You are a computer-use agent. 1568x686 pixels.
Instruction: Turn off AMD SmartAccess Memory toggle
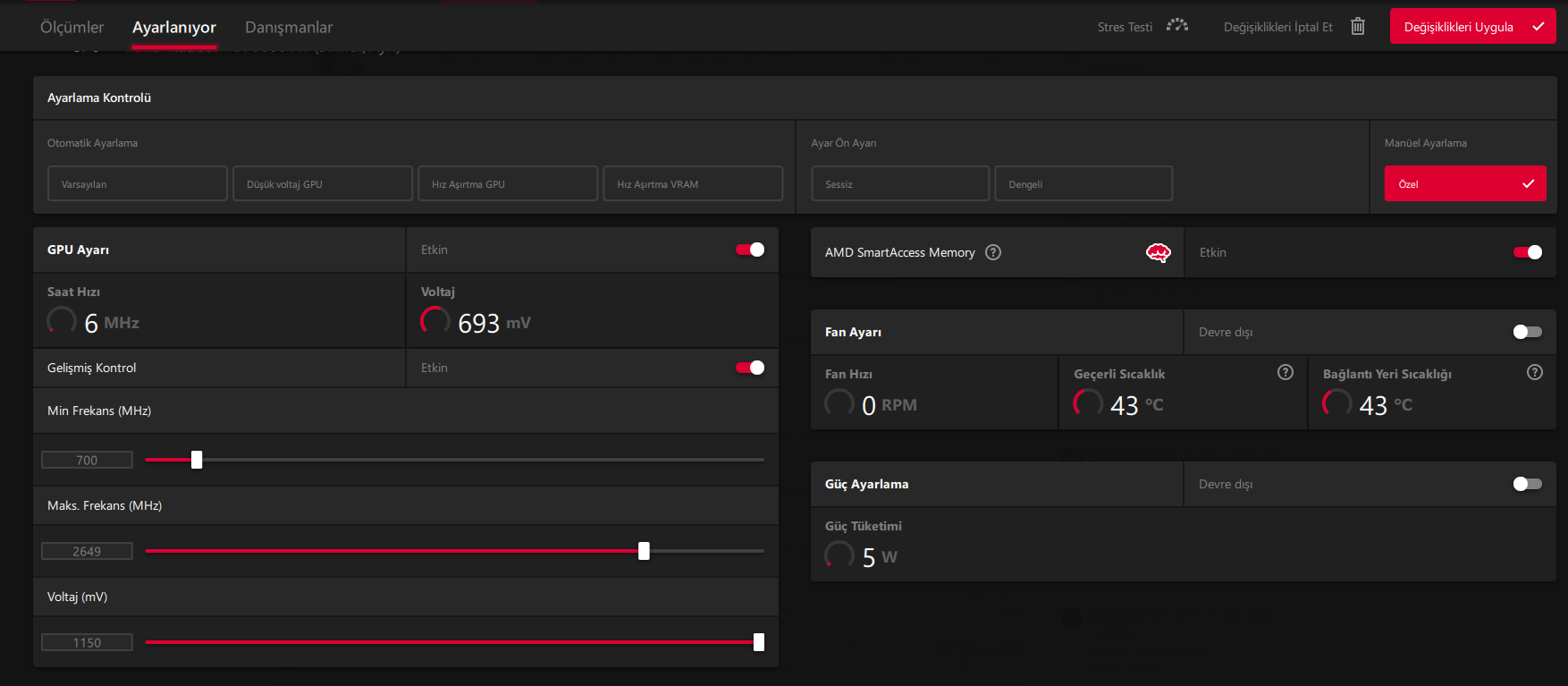click(1528, 252)
